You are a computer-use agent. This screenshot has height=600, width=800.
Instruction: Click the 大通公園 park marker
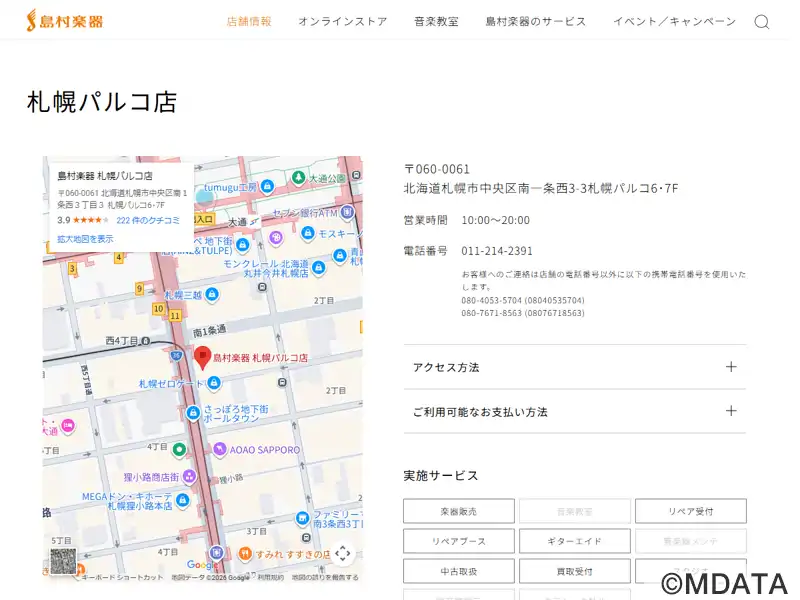point(298,178)
